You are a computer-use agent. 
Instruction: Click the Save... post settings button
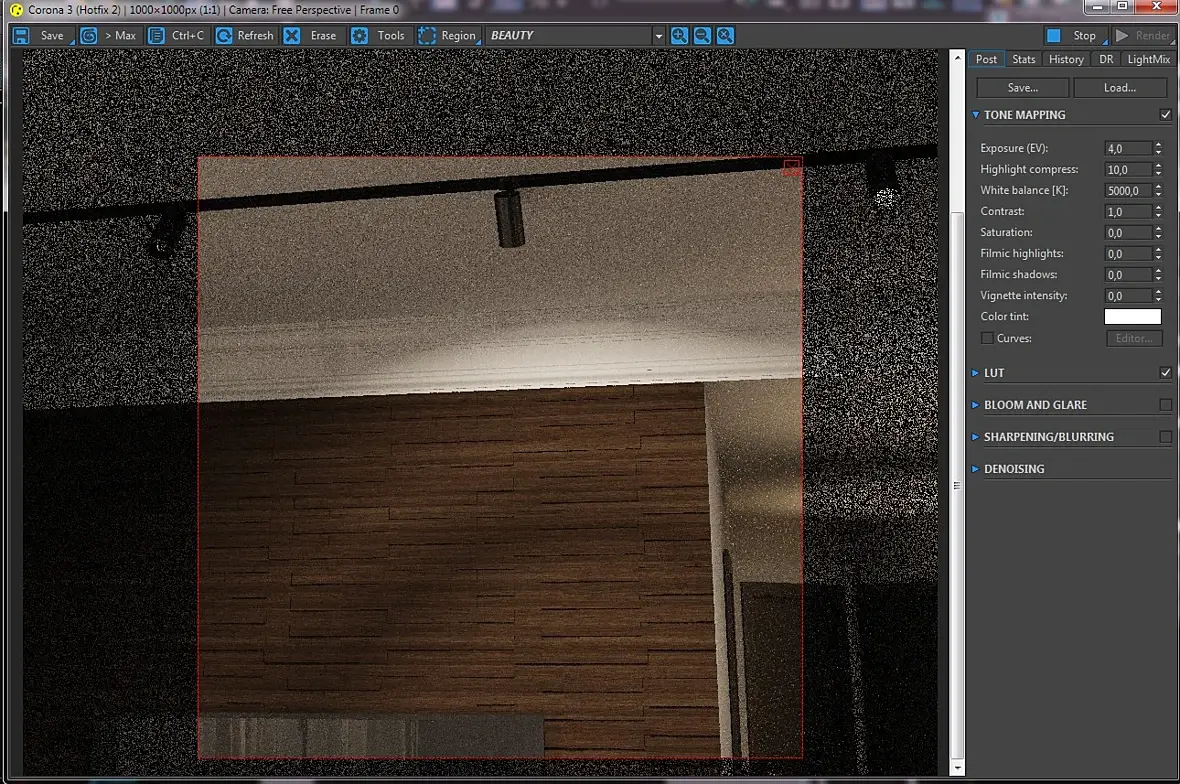pos(1023,88)
